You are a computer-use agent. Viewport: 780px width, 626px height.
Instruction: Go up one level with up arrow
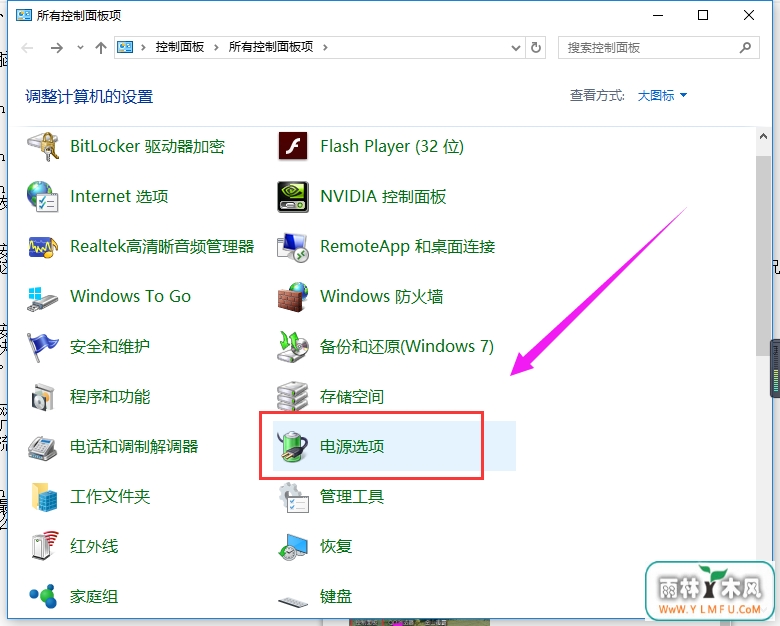(x=101, y=48)
